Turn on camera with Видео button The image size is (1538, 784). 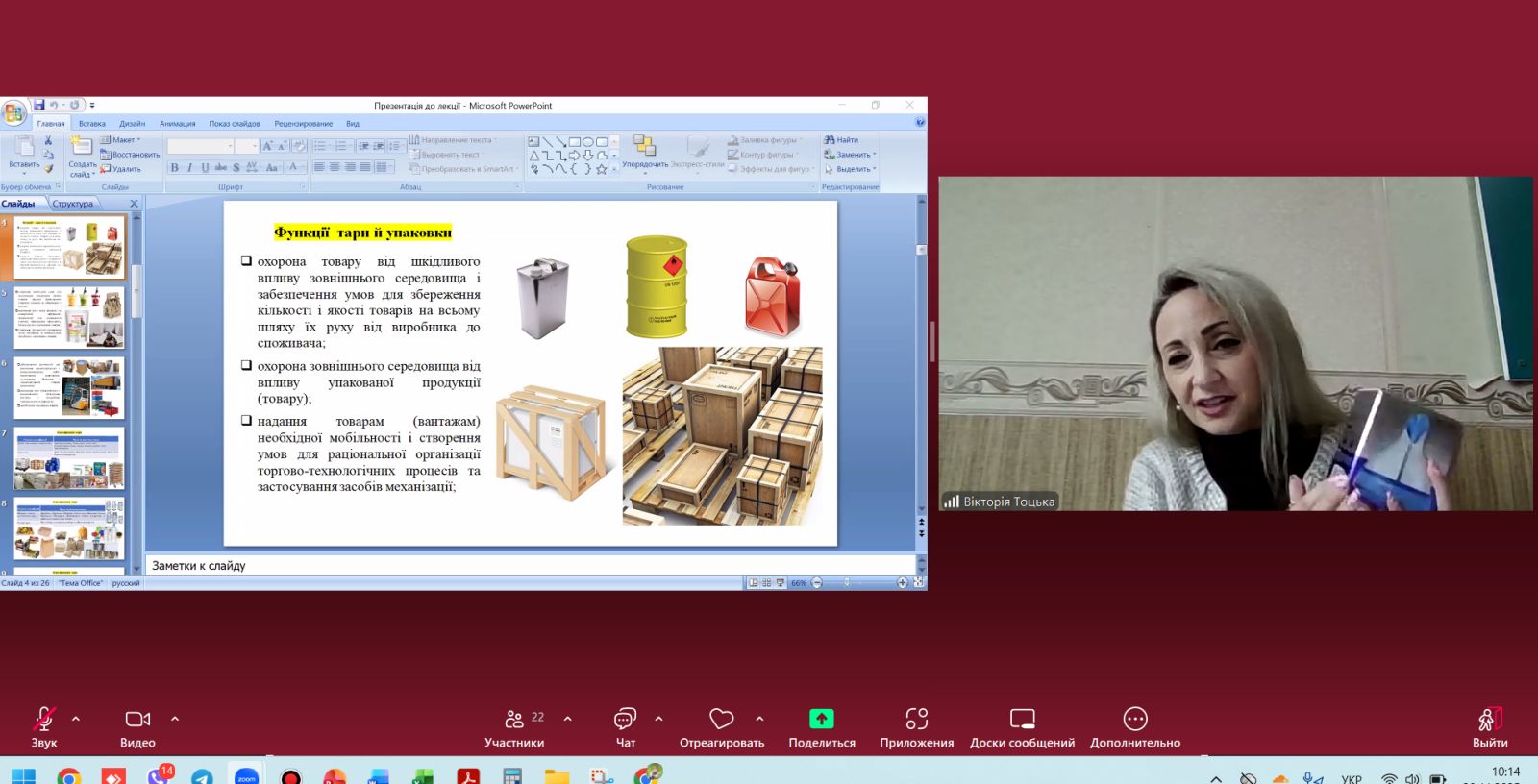click(137, 720)
